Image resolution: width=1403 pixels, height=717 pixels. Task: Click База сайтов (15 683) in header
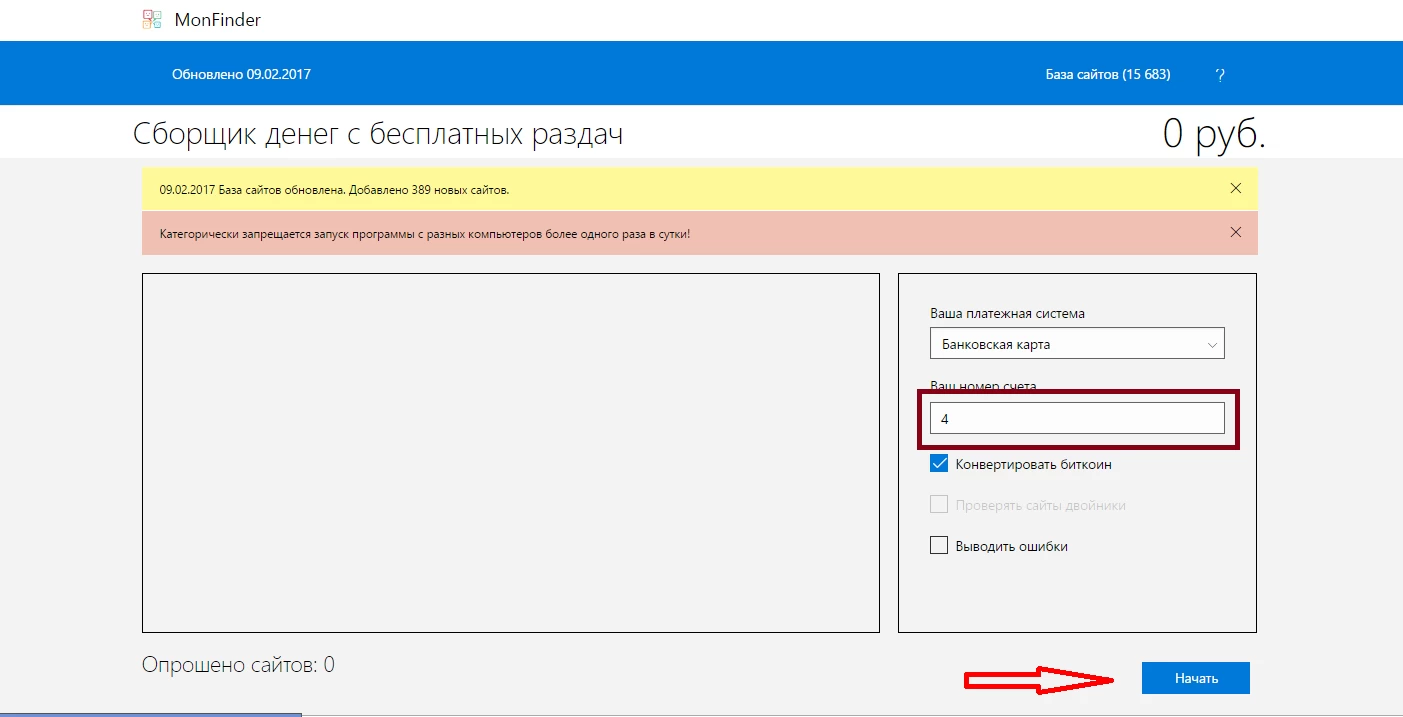pos(1108,75)
